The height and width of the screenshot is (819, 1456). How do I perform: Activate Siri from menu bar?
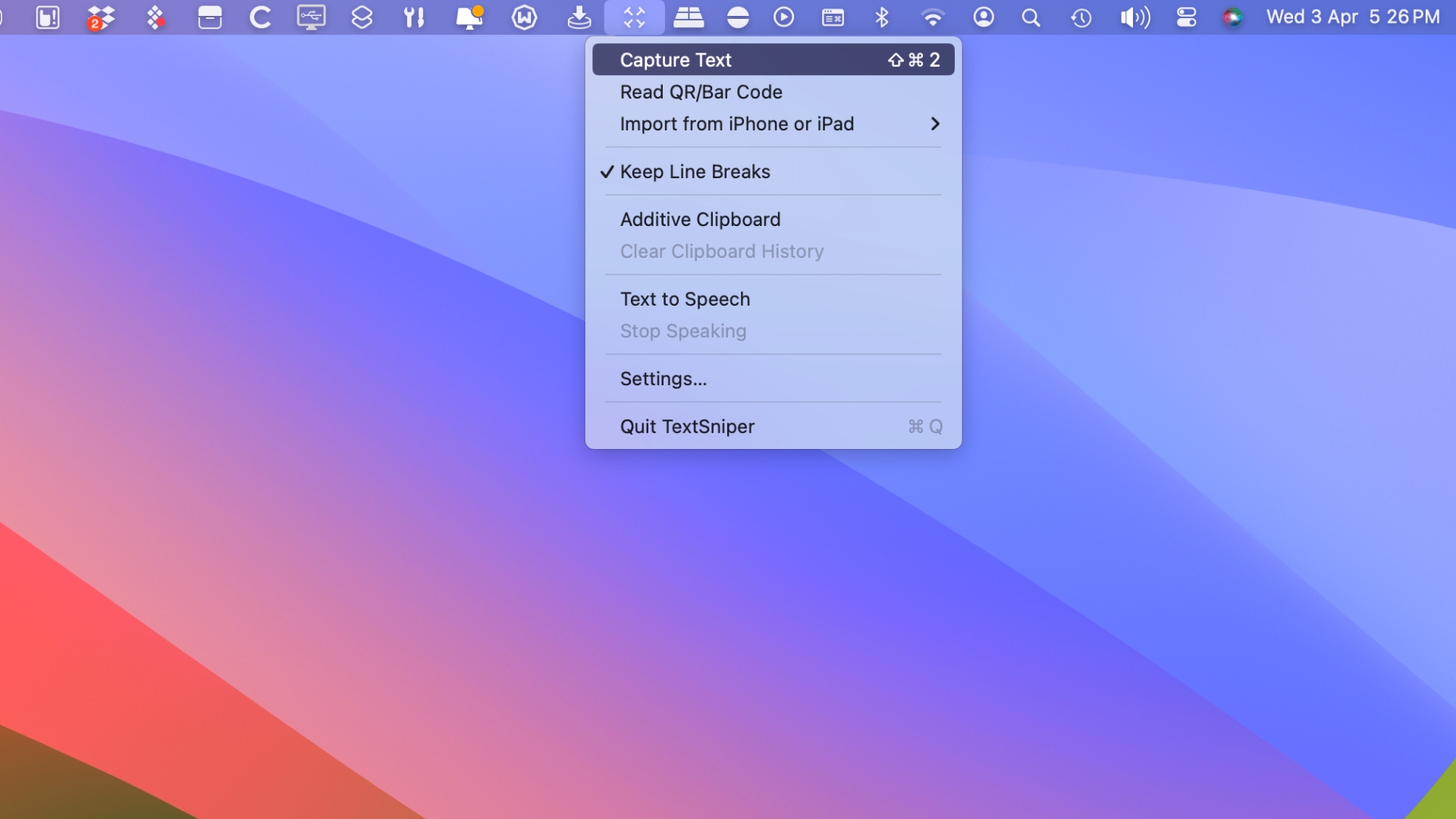point(1232,17)
